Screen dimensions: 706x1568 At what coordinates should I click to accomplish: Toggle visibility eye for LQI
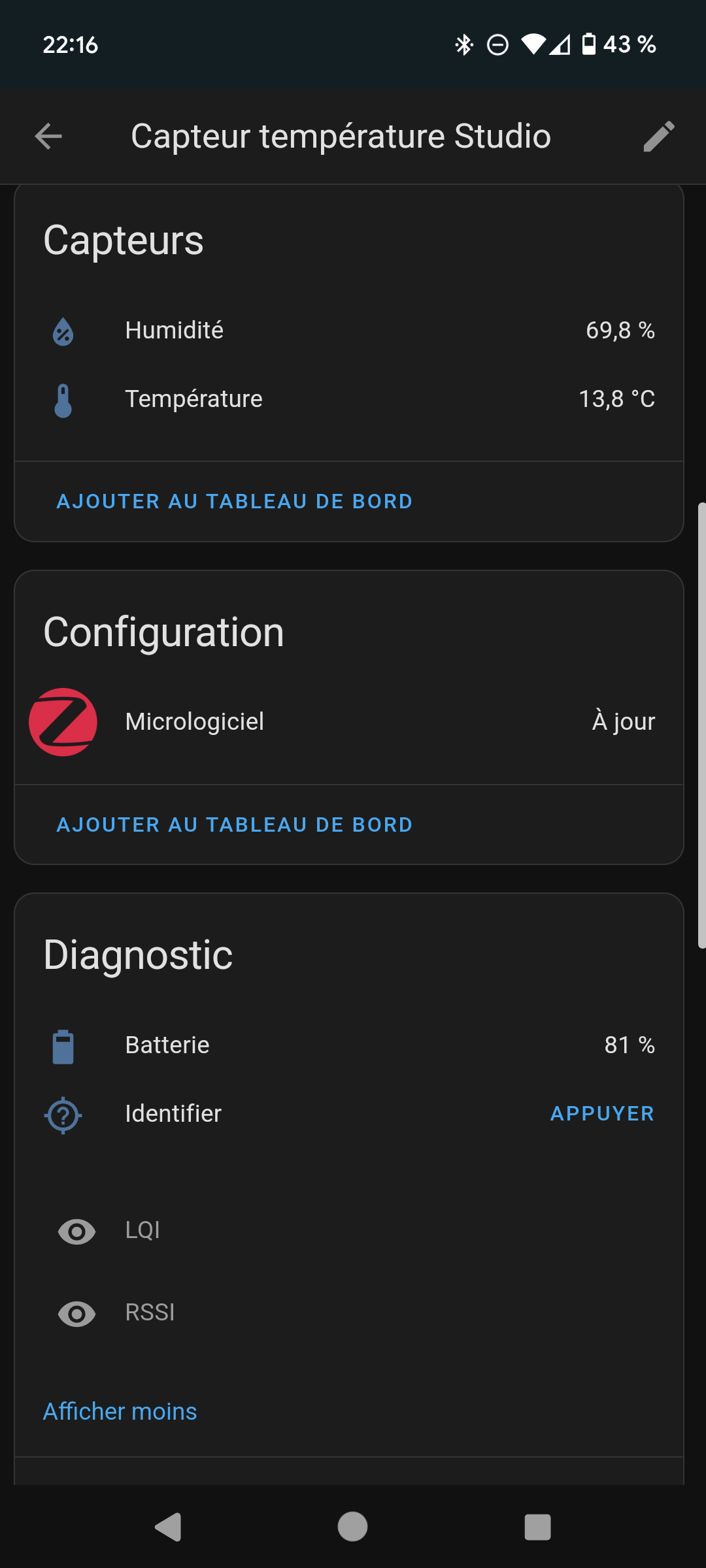[77, 1232]
